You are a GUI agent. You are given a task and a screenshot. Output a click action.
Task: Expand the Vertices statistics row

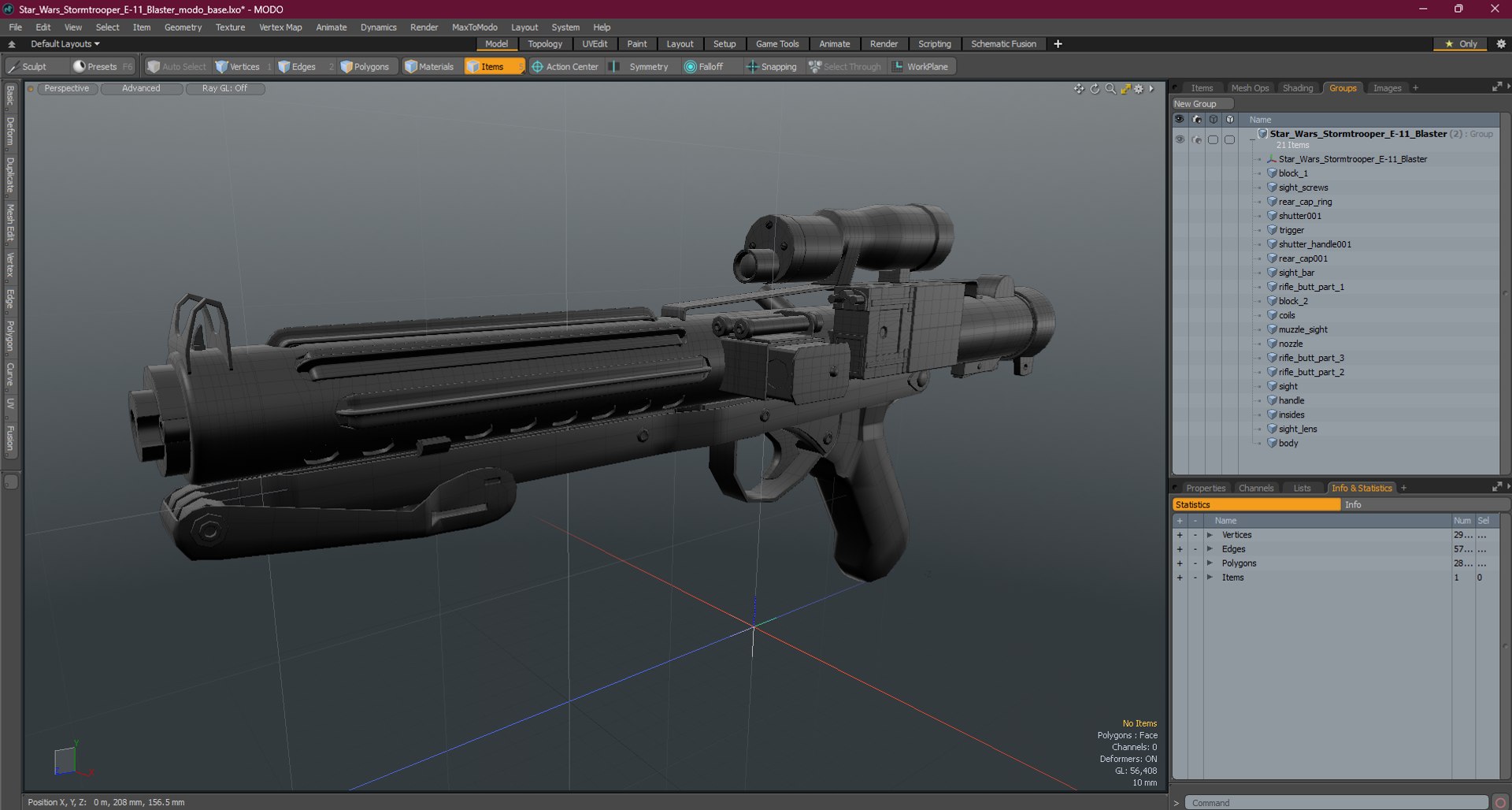point(1210,535)
